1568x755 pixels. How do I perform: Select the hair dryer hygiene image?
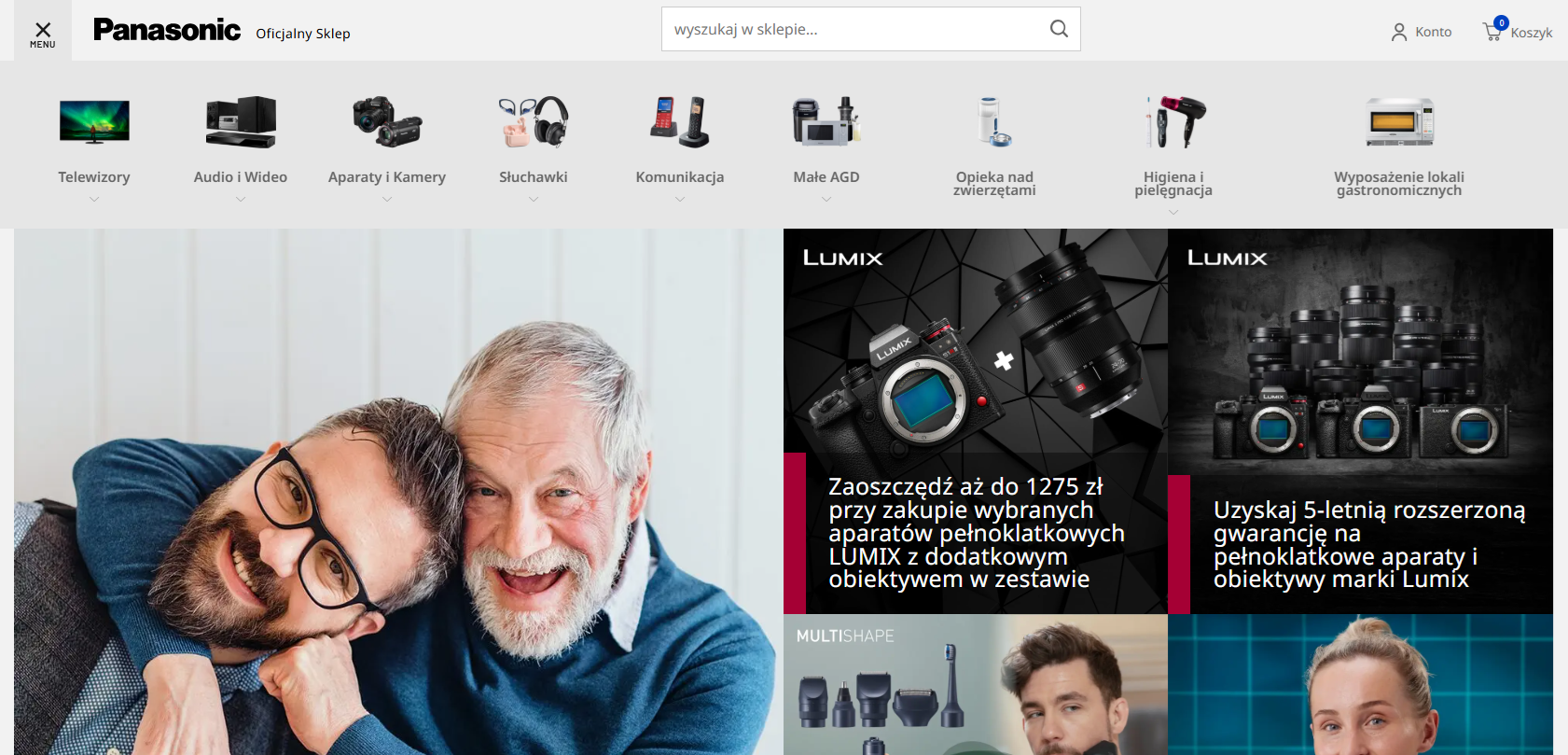point(1173,121)
